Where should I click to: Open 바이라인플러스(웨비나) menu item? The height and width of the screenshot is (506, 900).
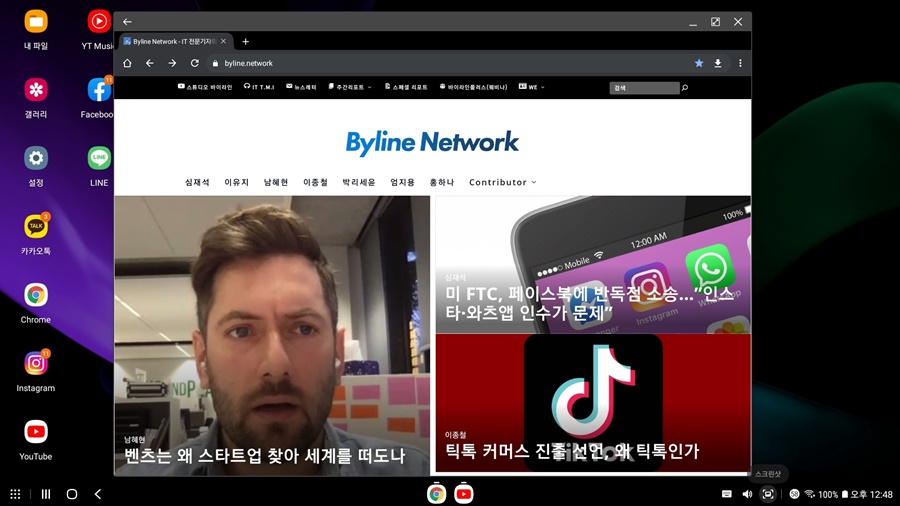pyautogui.click(x=474, y=87)
